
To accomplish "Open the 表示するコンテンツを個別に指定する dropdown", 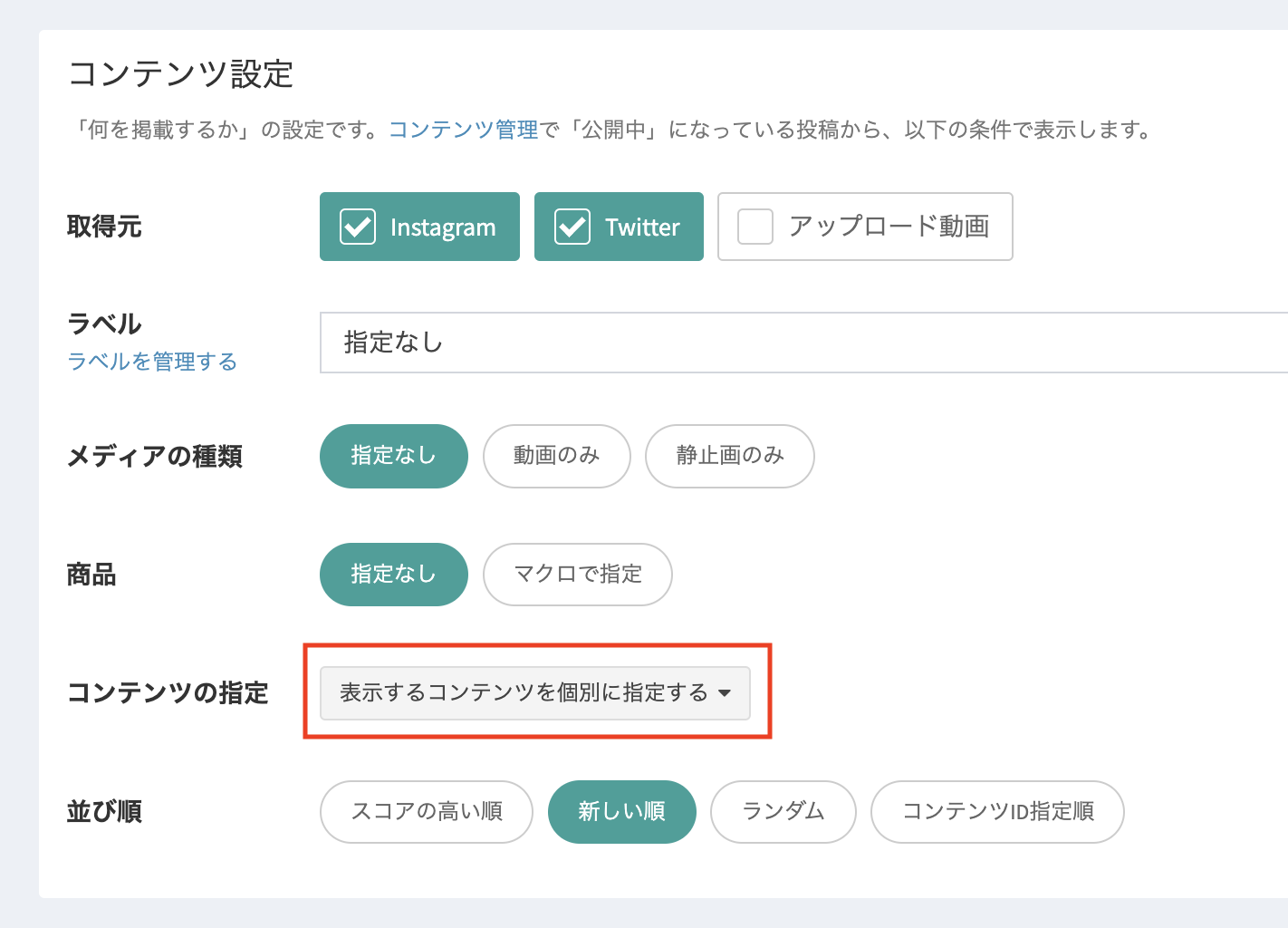I will point(524,693).
